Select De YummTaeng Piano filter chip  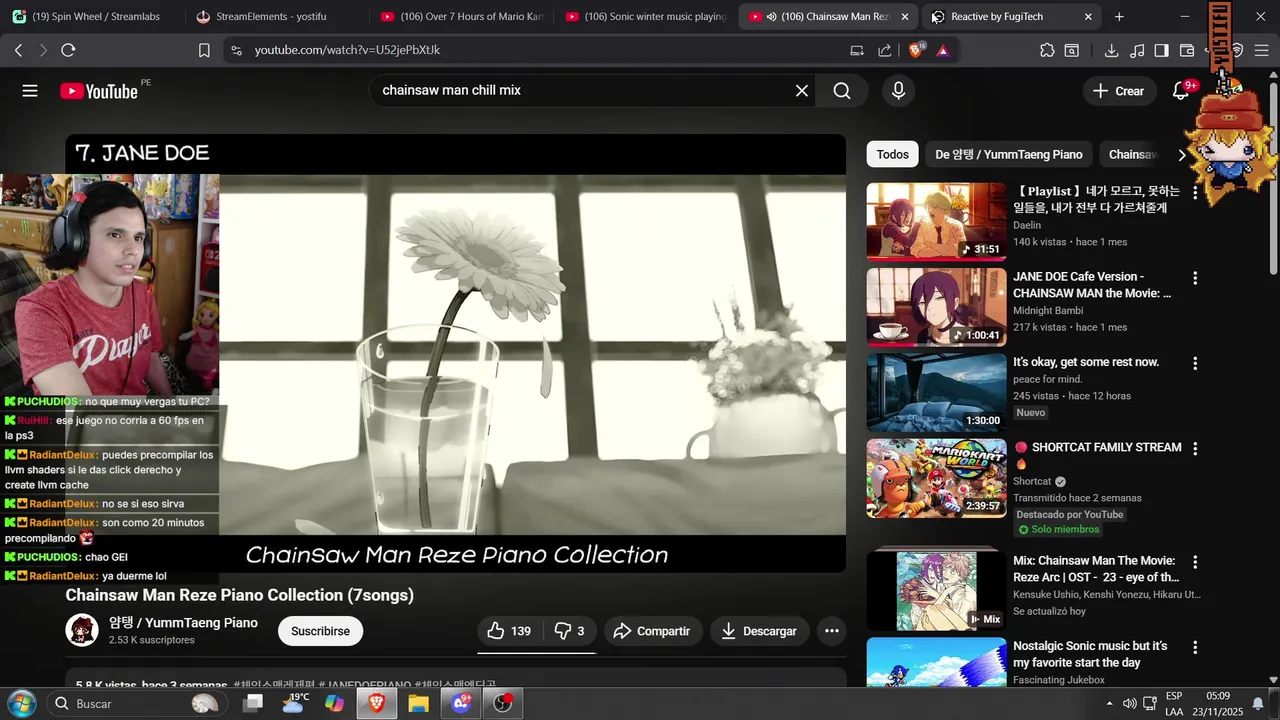pos(1009,154)
